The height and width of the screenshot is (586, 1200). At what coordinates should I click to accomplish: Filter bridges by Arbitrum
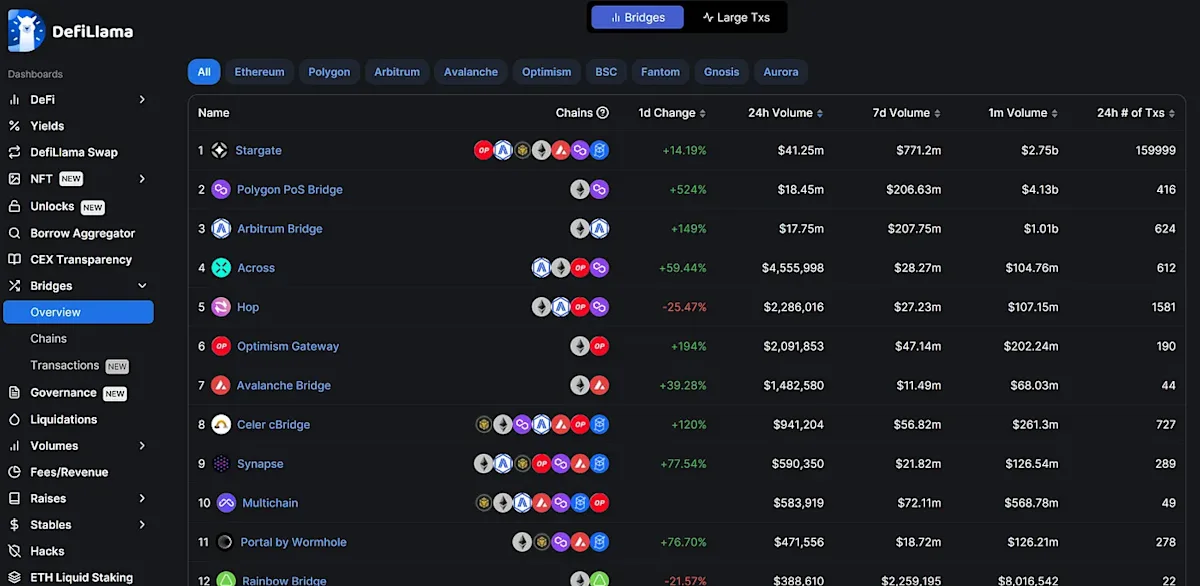coord(397,72)
